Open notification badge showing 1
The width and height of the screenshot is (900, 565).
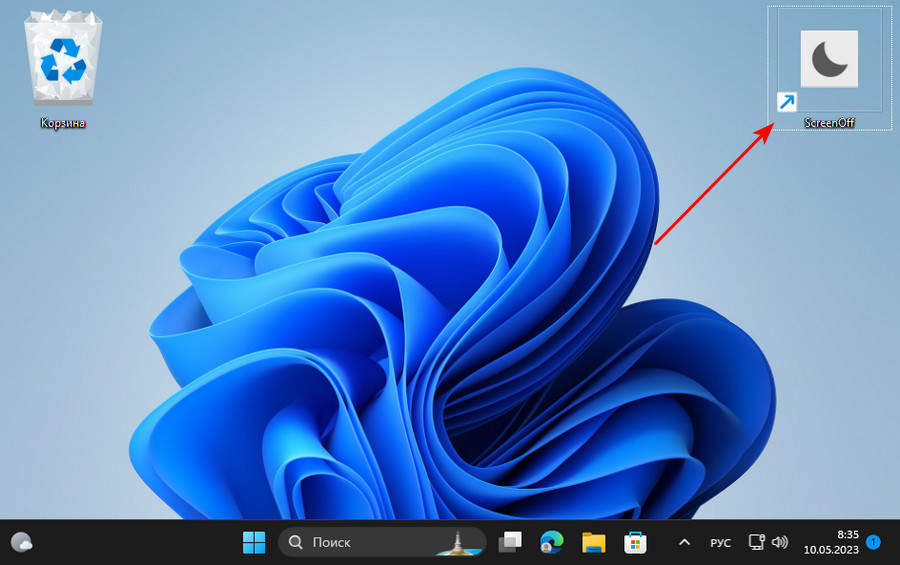coord(873,541)
